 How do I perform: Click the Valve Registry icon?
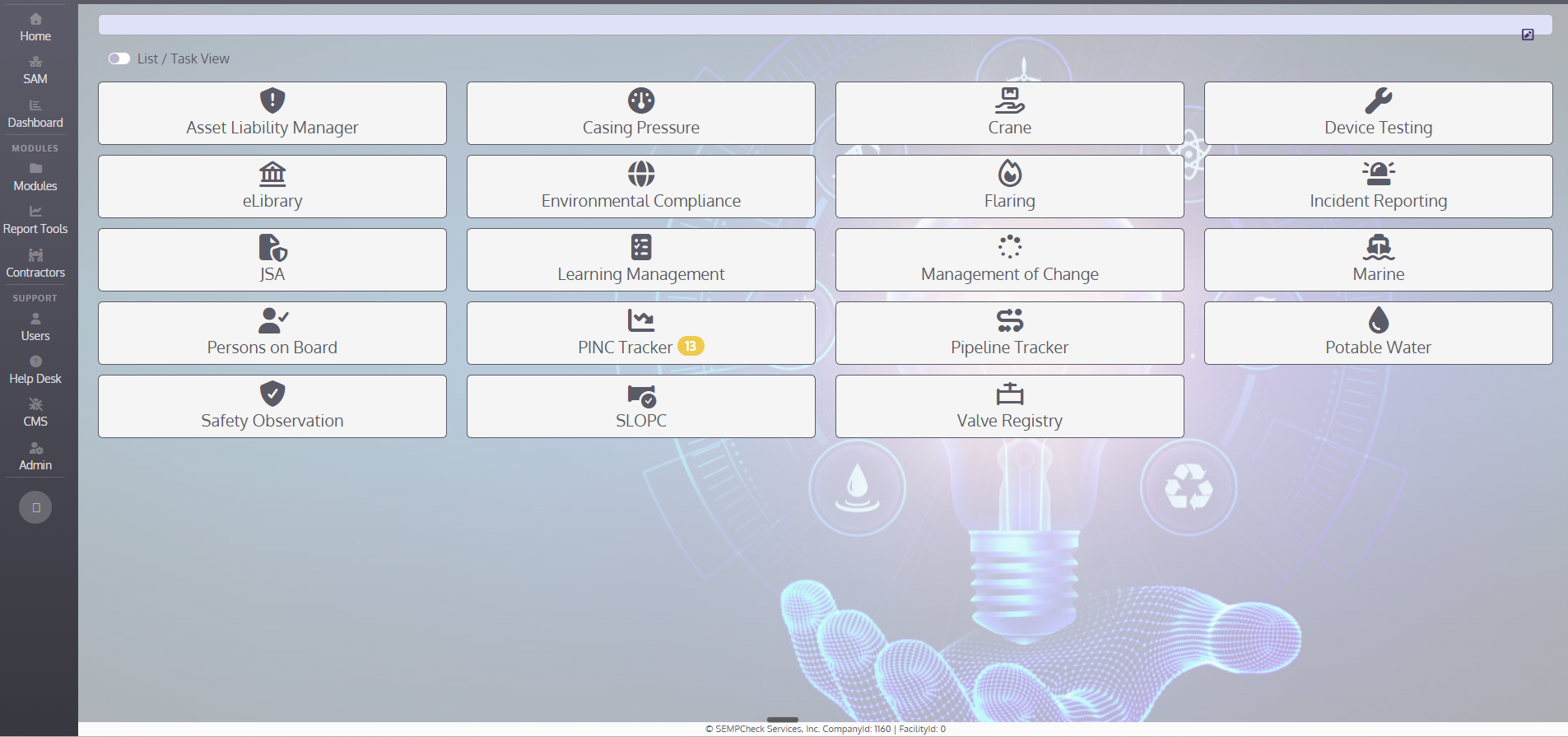pyautogui.click(x=1010, y=394)
